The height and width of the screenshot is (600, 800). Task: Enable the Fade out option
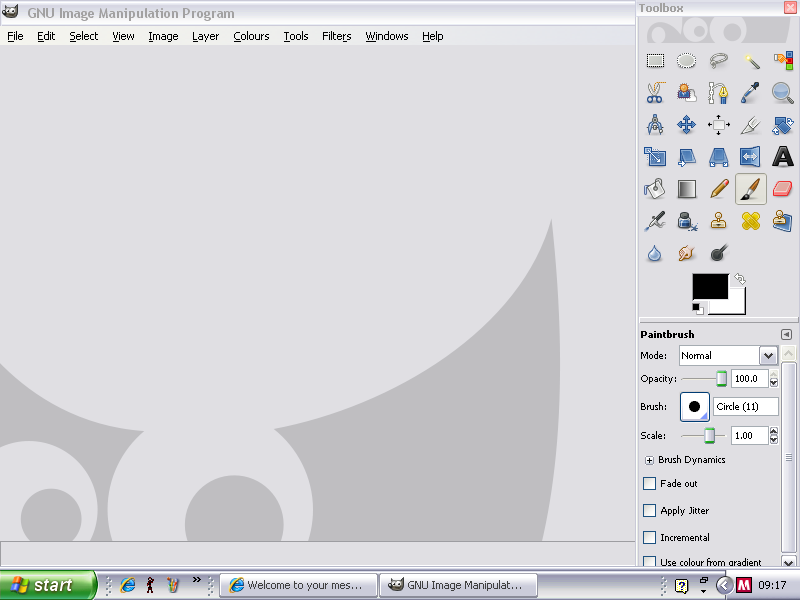coord(649,483)
